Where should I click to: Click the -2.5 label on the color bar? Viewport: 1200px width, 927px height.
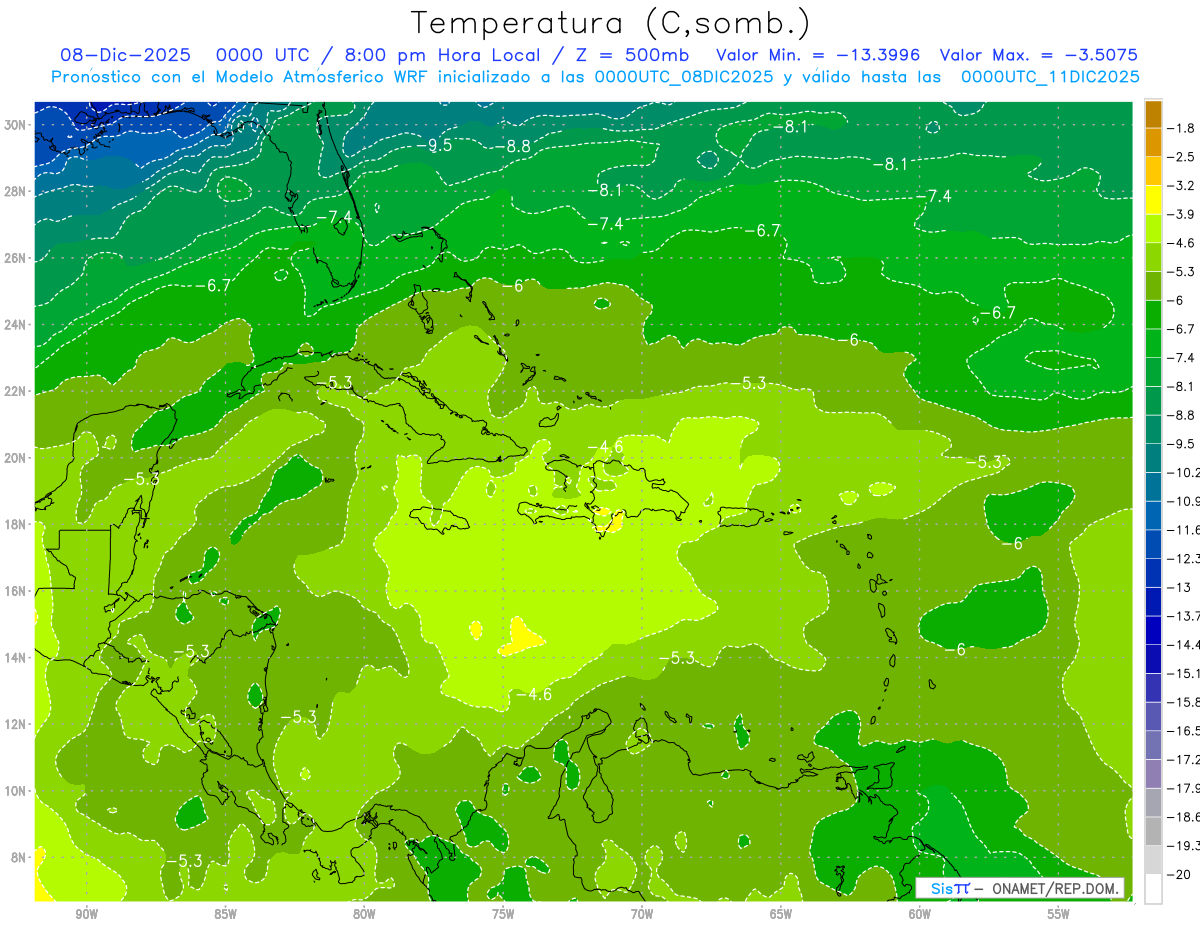(x=1183, y=157)
